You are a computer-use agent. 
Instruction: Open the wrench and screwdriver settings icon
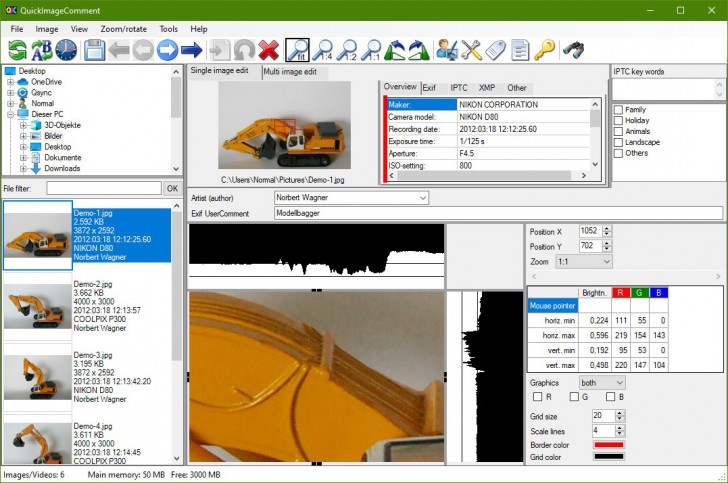(x=471, y=50)
